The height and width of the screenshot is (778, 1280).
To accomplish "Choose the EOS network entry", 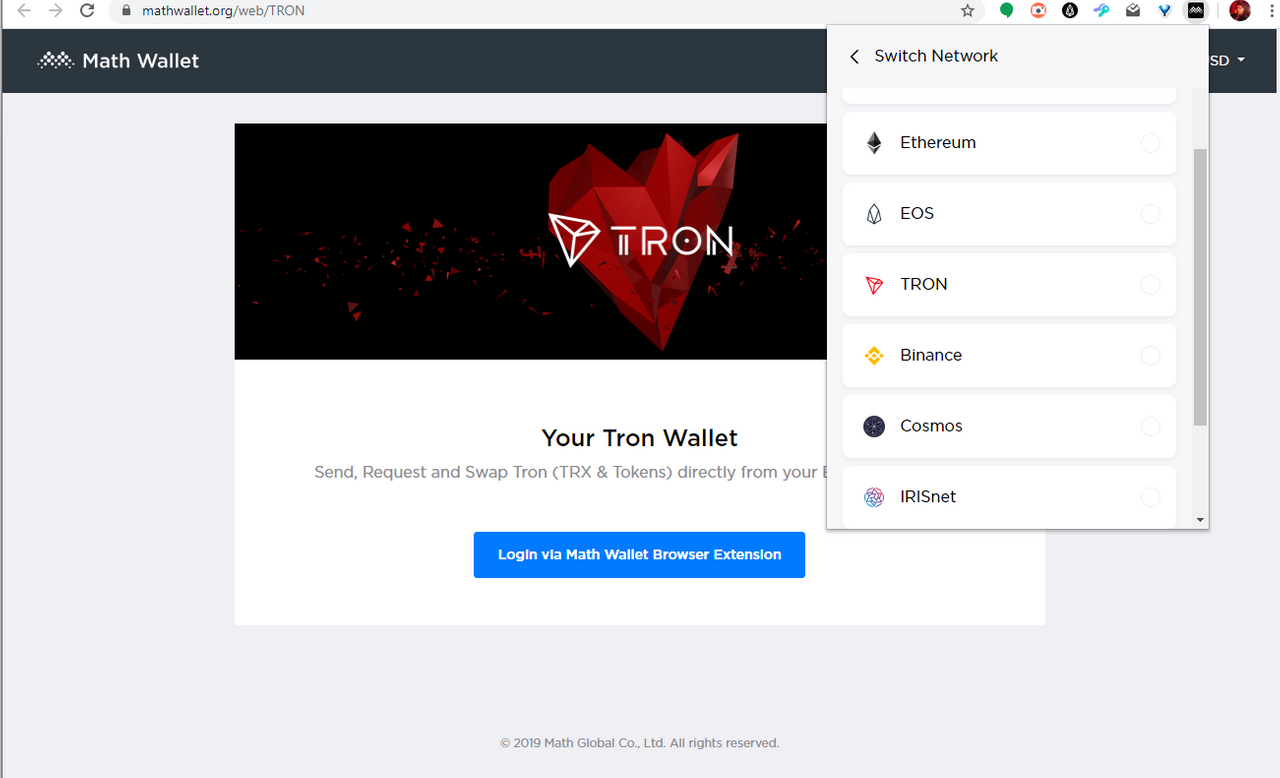I will point(1009,214).
